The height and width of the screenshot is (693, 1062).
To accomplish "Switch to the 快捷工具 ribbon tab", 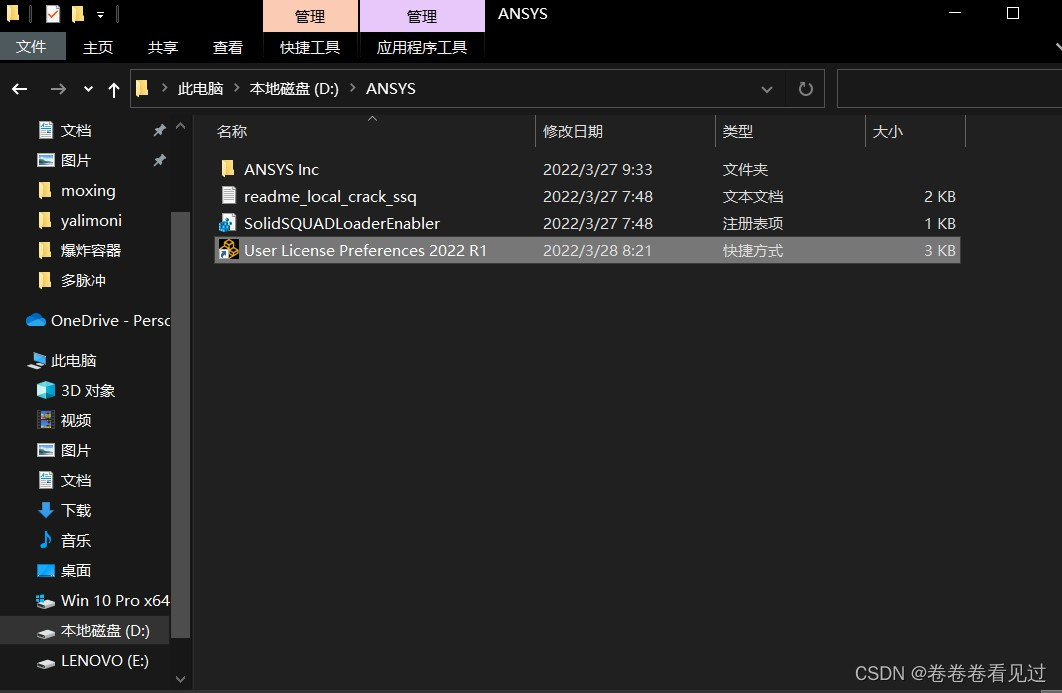I will [x=310, y=47].
